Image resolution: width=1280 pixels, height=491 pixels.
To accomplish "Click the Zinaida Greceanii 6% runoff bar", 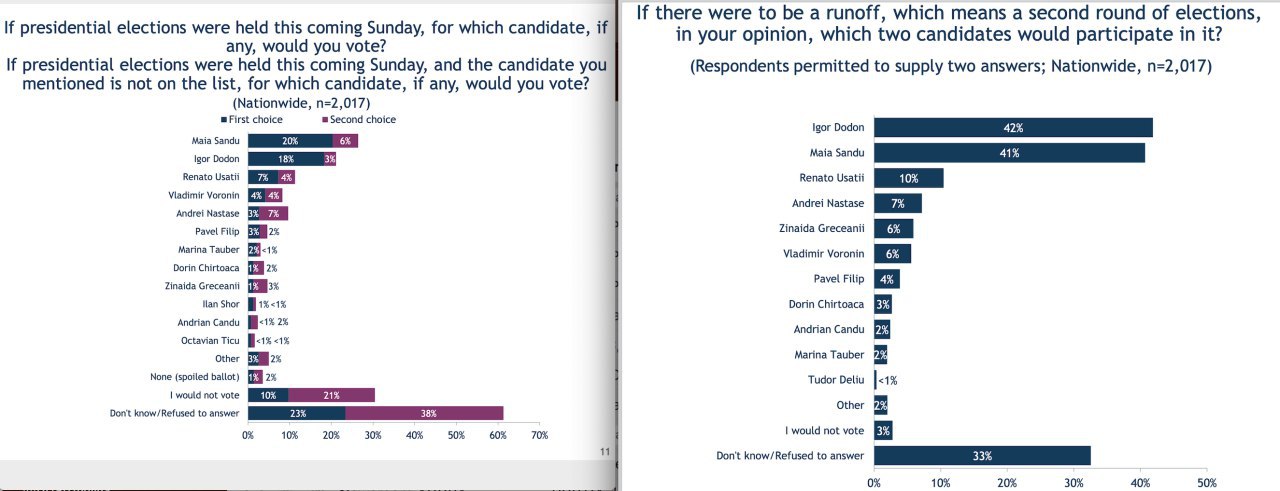I will click(893, 229).
